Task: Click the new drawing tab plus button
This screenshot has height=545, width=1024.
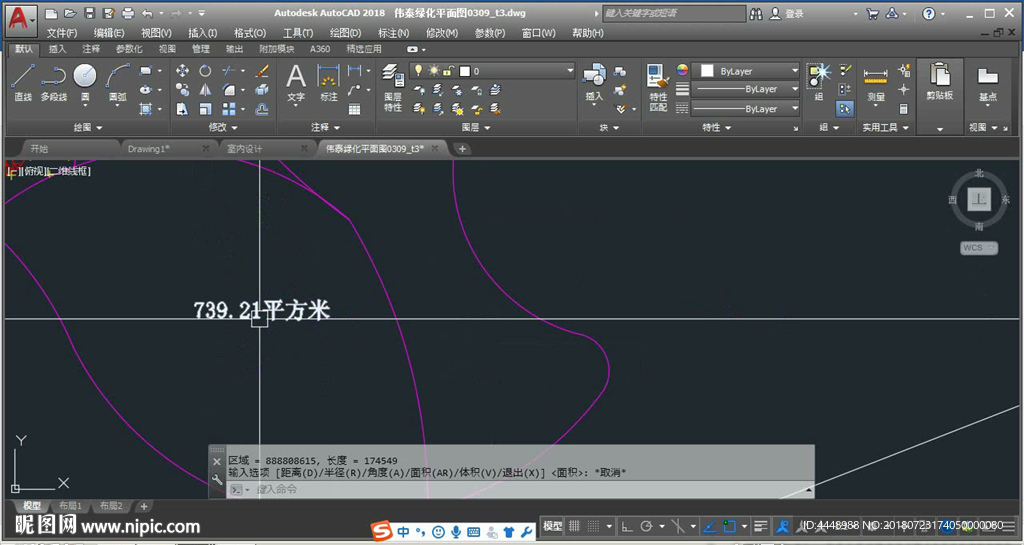Action: [x=462, y=149]
